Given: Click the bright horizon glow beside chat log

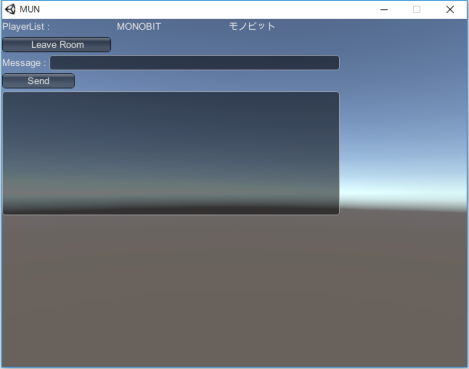Looking at the screenshot, I should pos(403,190).
